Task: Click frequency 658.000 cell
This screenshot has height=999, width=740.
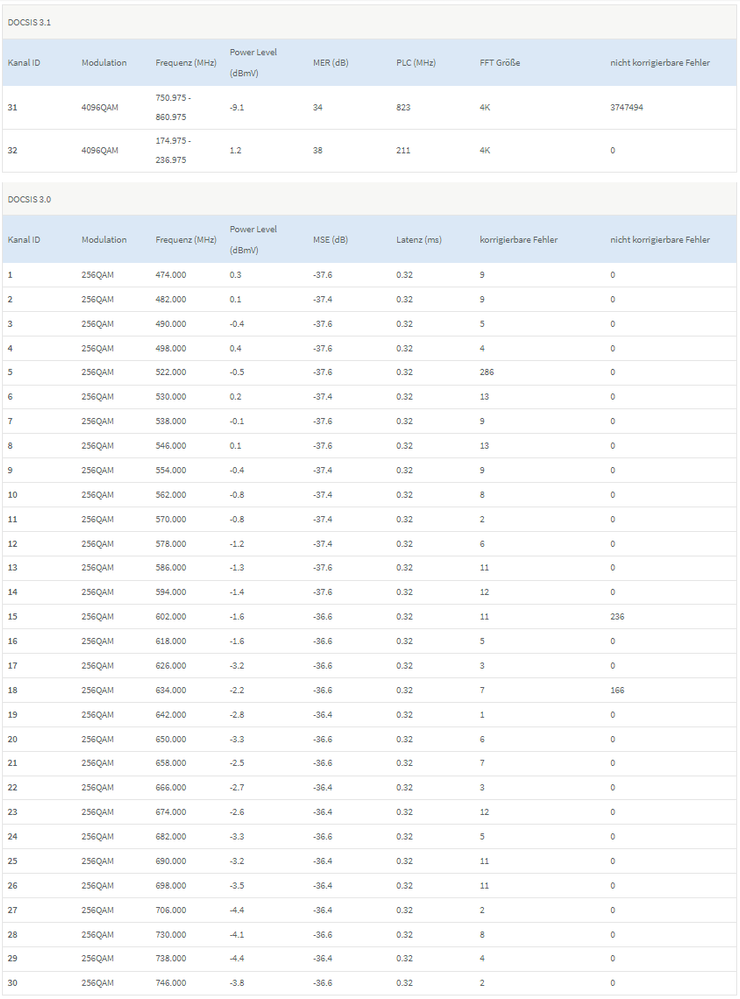Action: [171, 763]
